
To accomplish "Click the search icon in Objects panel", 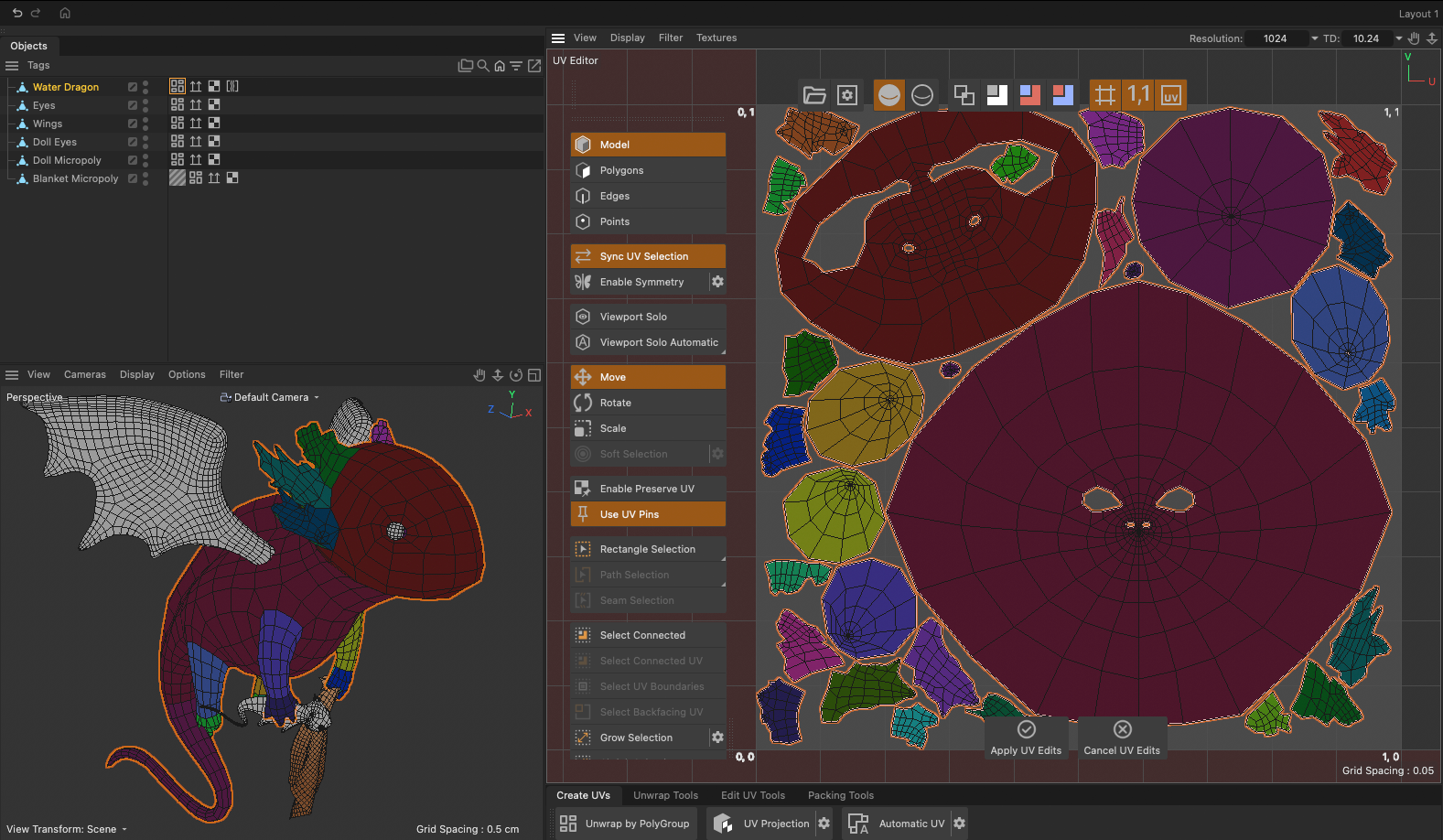I will [483, 66].
